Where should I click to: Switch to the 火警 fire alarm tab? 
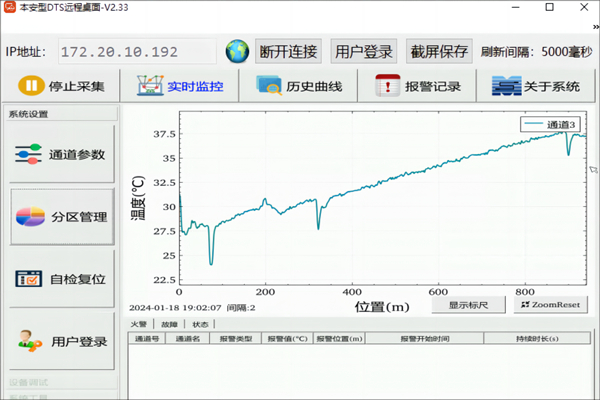[140, 324]
